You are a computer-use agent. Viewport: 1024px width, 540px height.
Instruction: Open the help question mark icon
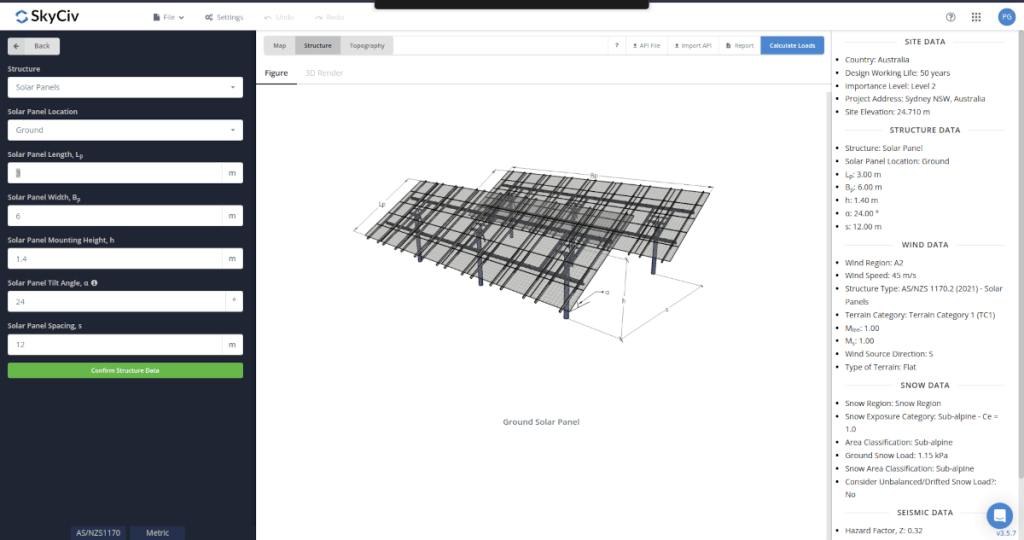click(950, 17)
